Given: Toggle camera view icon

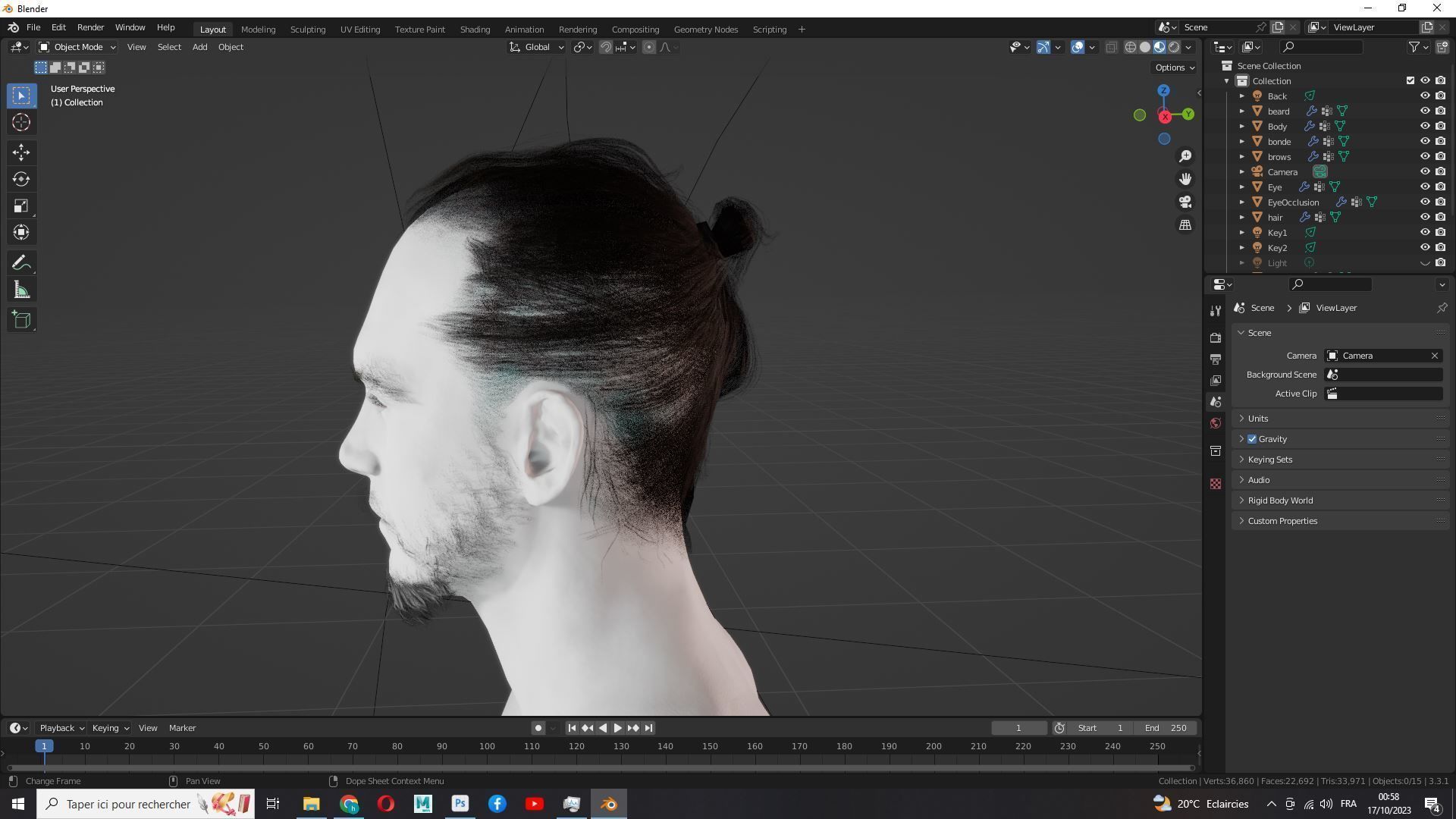Looking at the screenshot, I should 1185,202.
